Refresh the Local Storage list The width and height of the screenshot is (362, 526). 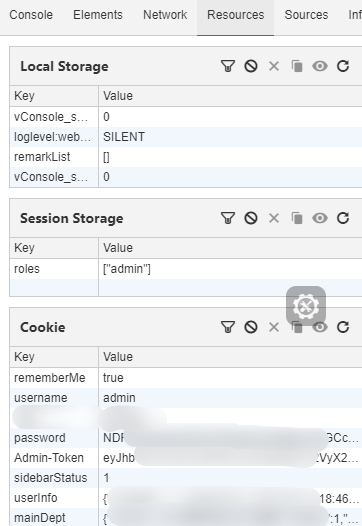click(x=343, y=66)
